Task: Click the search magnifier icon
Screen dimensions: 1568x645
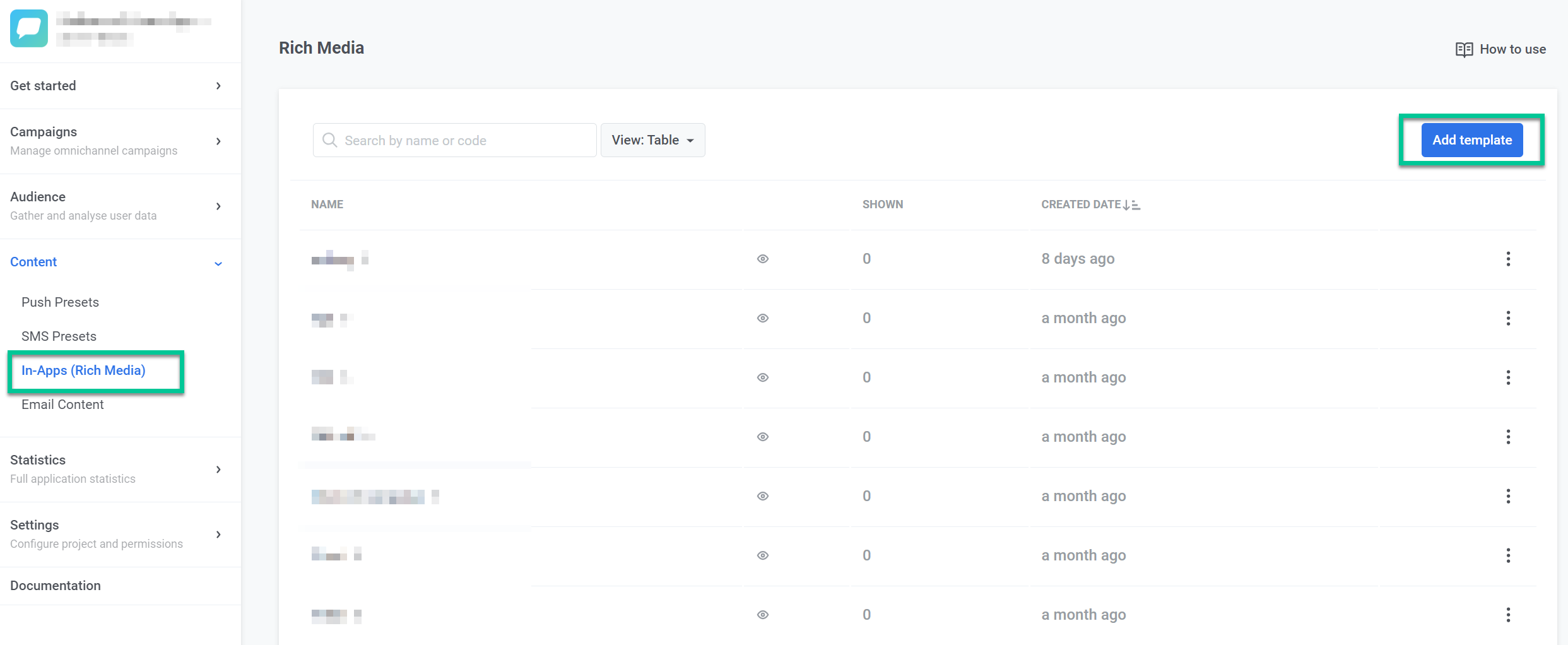Action: coord(329,140)
